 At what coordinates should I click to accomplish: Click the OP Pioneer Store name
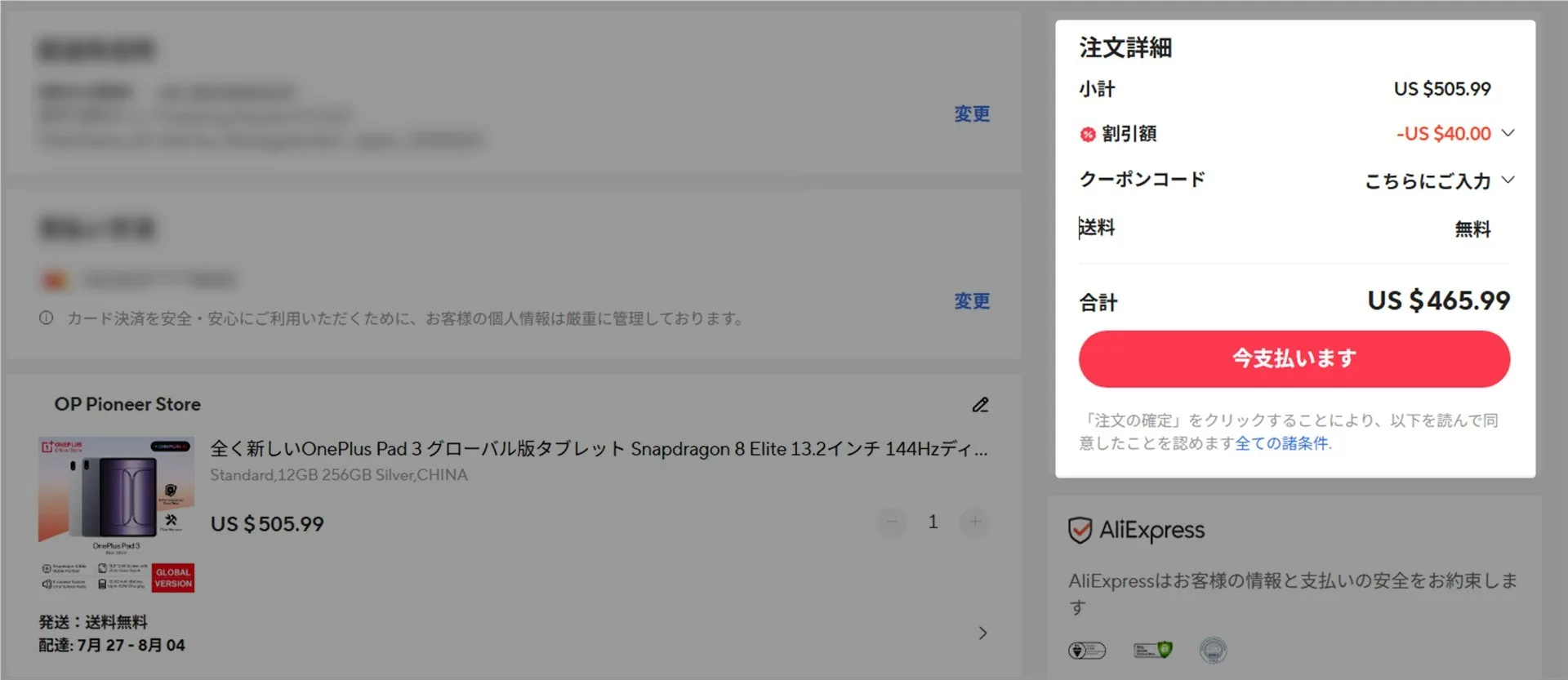pos(127,404)
